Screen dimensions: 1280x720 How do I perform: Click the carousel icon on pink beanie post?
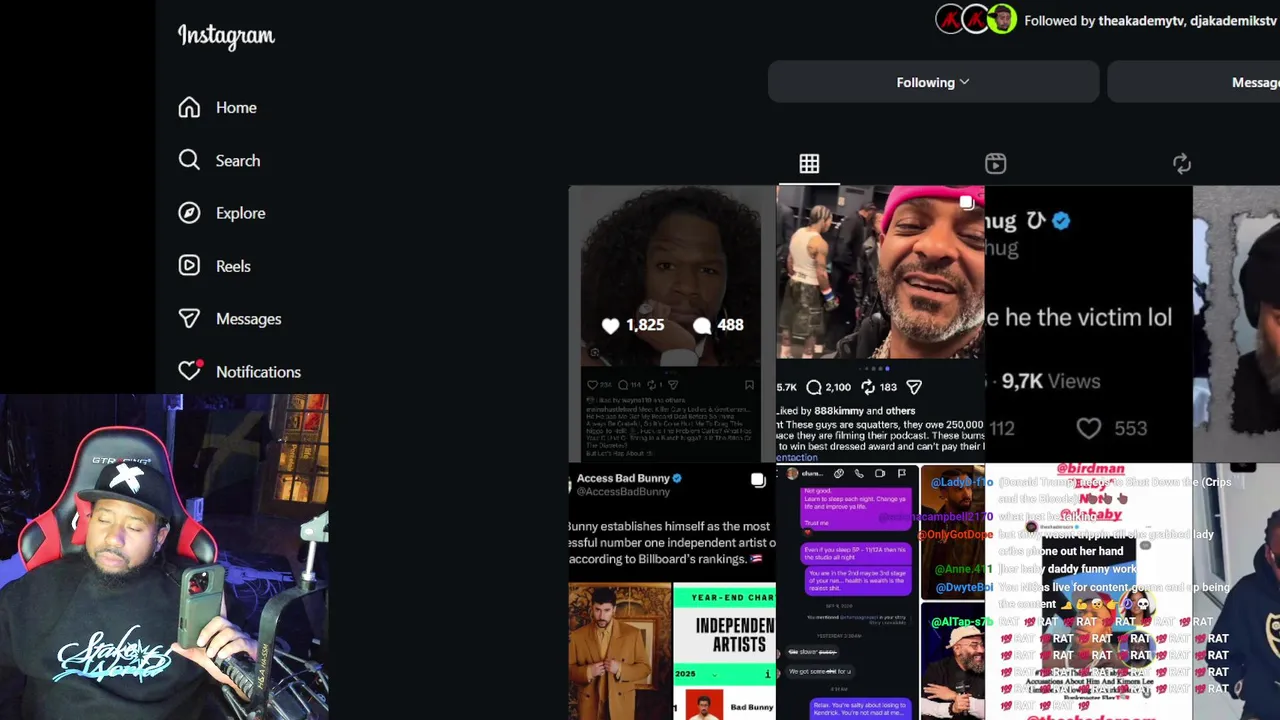(x=966, y=203)
